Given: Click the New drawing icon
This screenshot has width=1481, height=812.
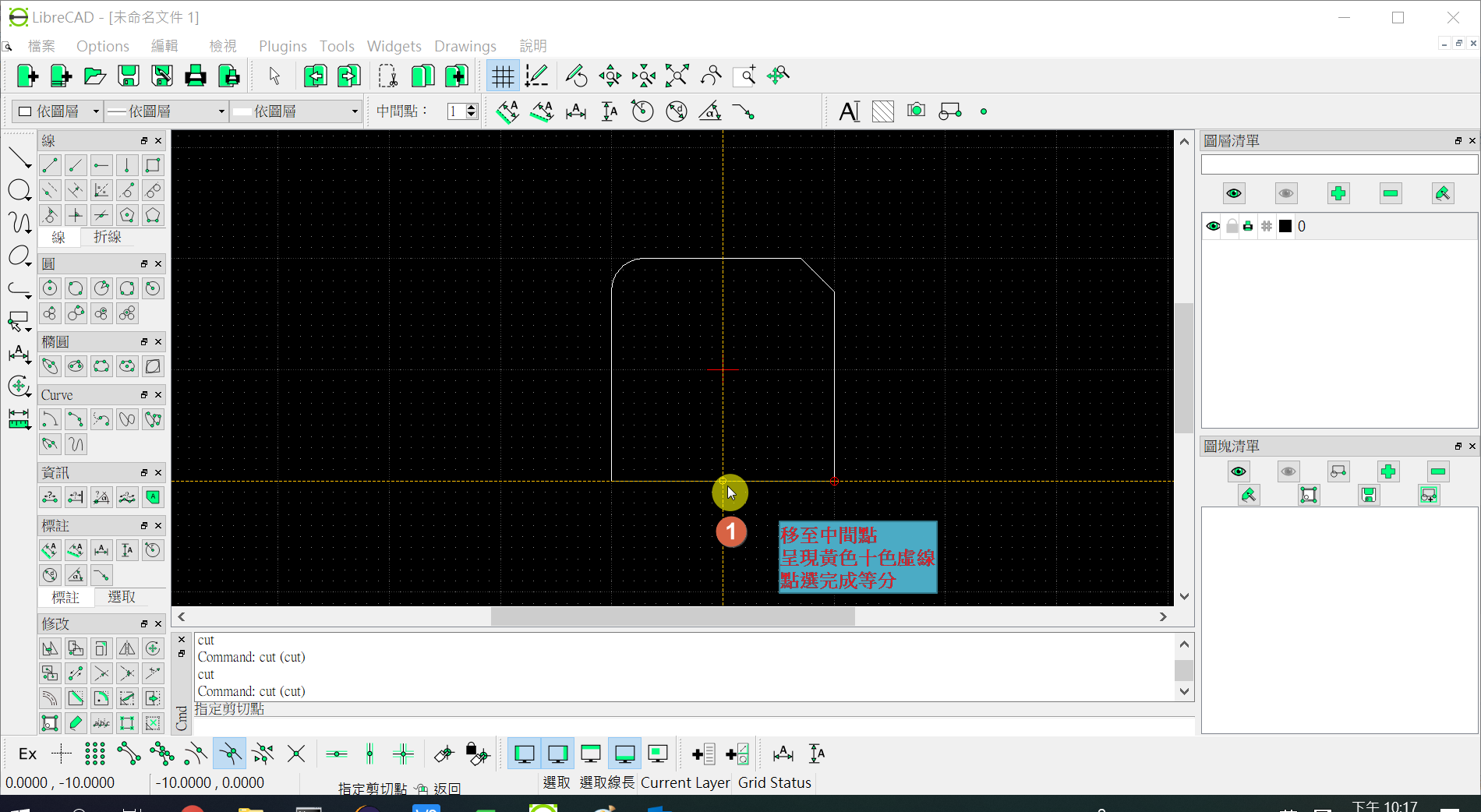Looking at the screenshot, I should click(27, 76).
